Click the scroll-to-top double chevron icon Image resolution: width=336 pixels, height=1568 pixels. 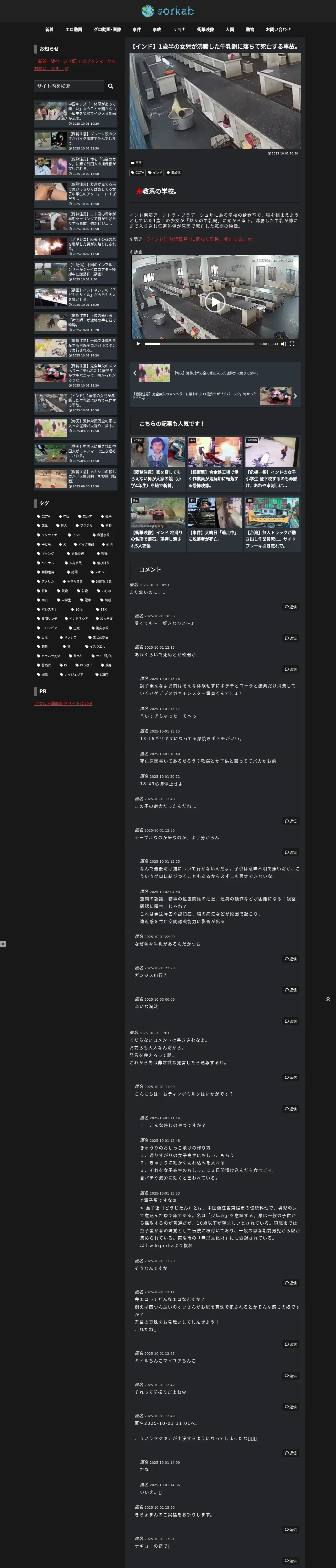point(328,999)
